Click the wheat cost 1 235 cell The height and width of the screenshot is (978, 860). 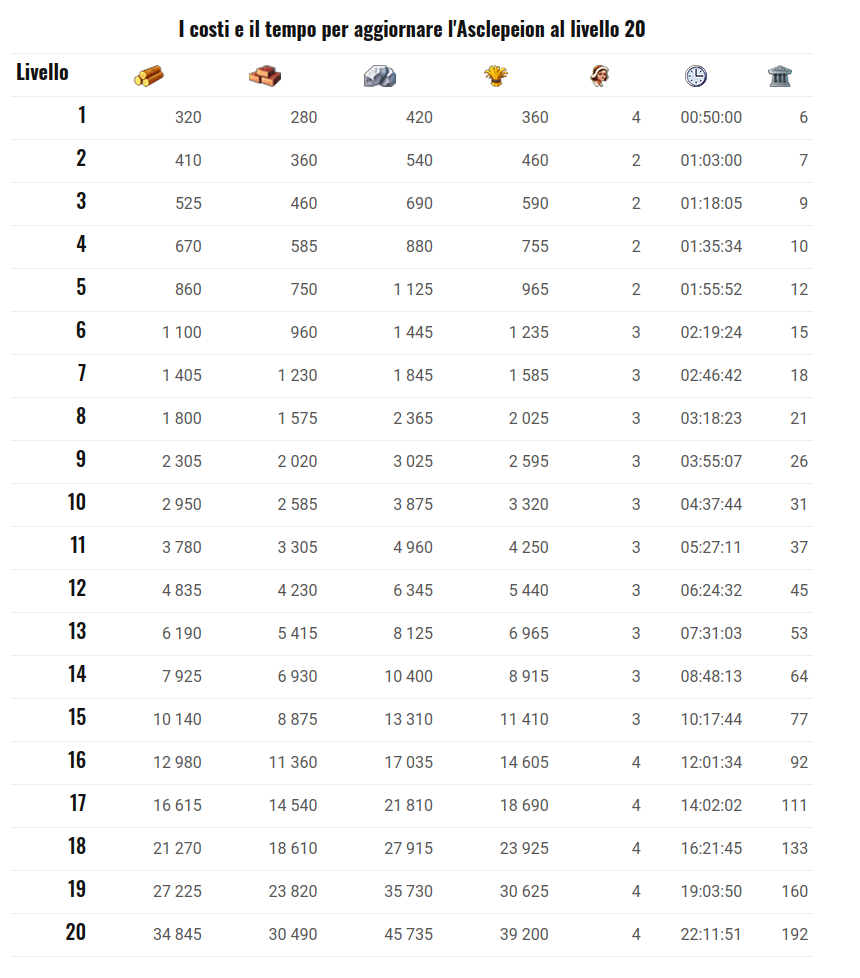pyautogui.click(x=529, y=332)
